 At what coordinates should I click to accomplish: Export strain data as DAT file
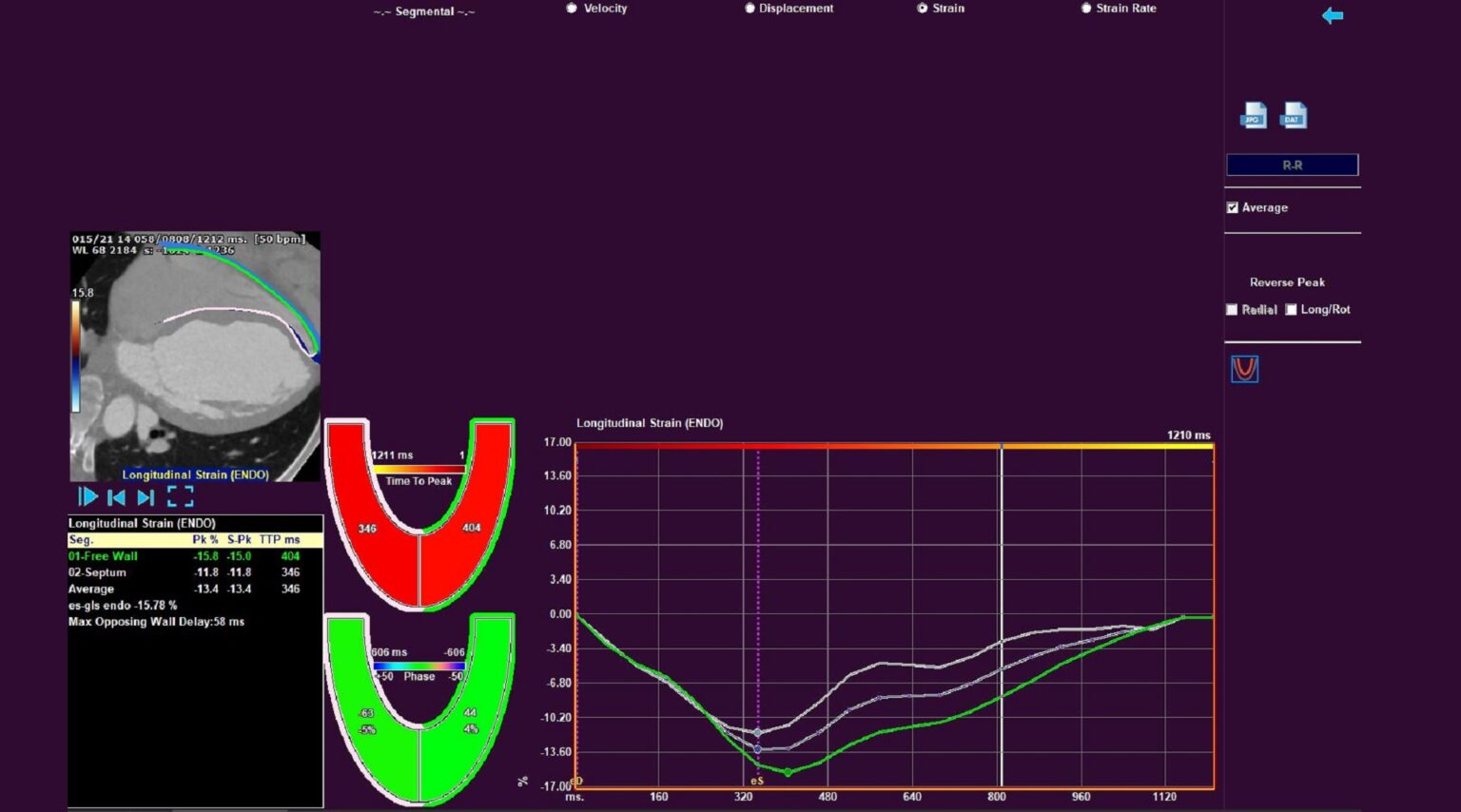pyautogui.click(x=1293, y=116)
